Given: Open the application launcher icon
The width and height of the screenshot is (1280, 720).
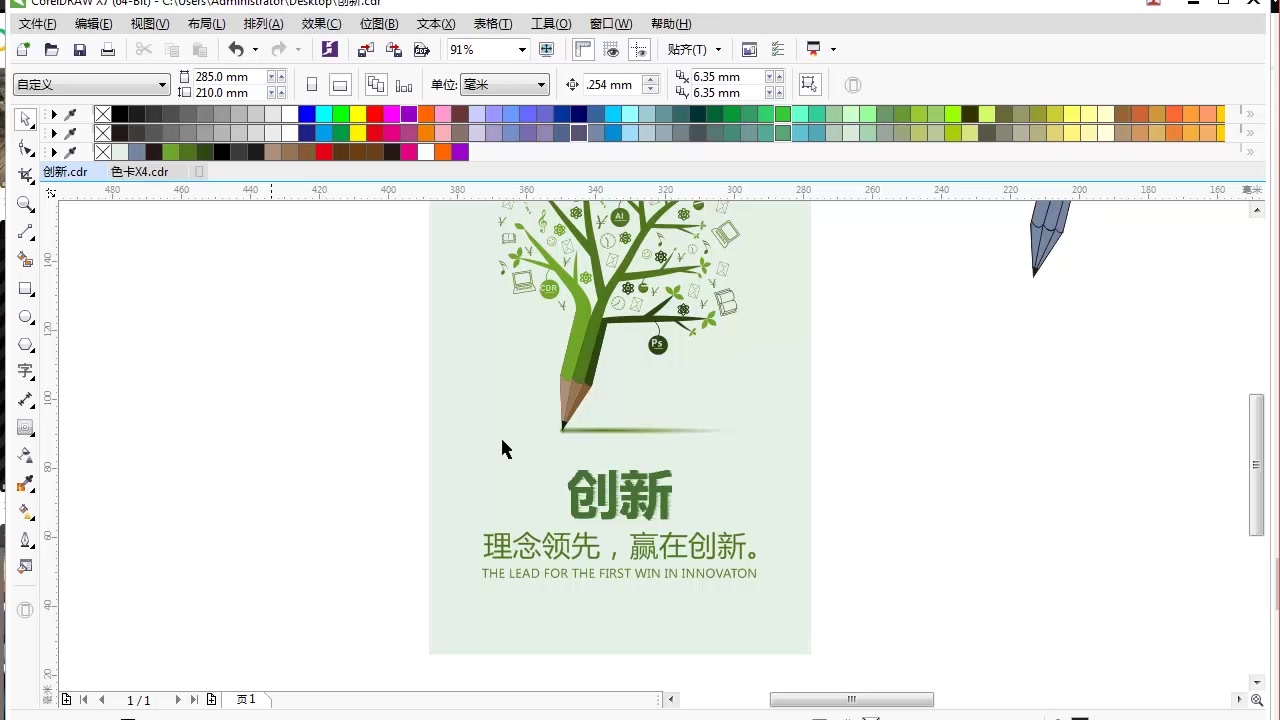Looking at the screenshot, I should tap(814, 49).
